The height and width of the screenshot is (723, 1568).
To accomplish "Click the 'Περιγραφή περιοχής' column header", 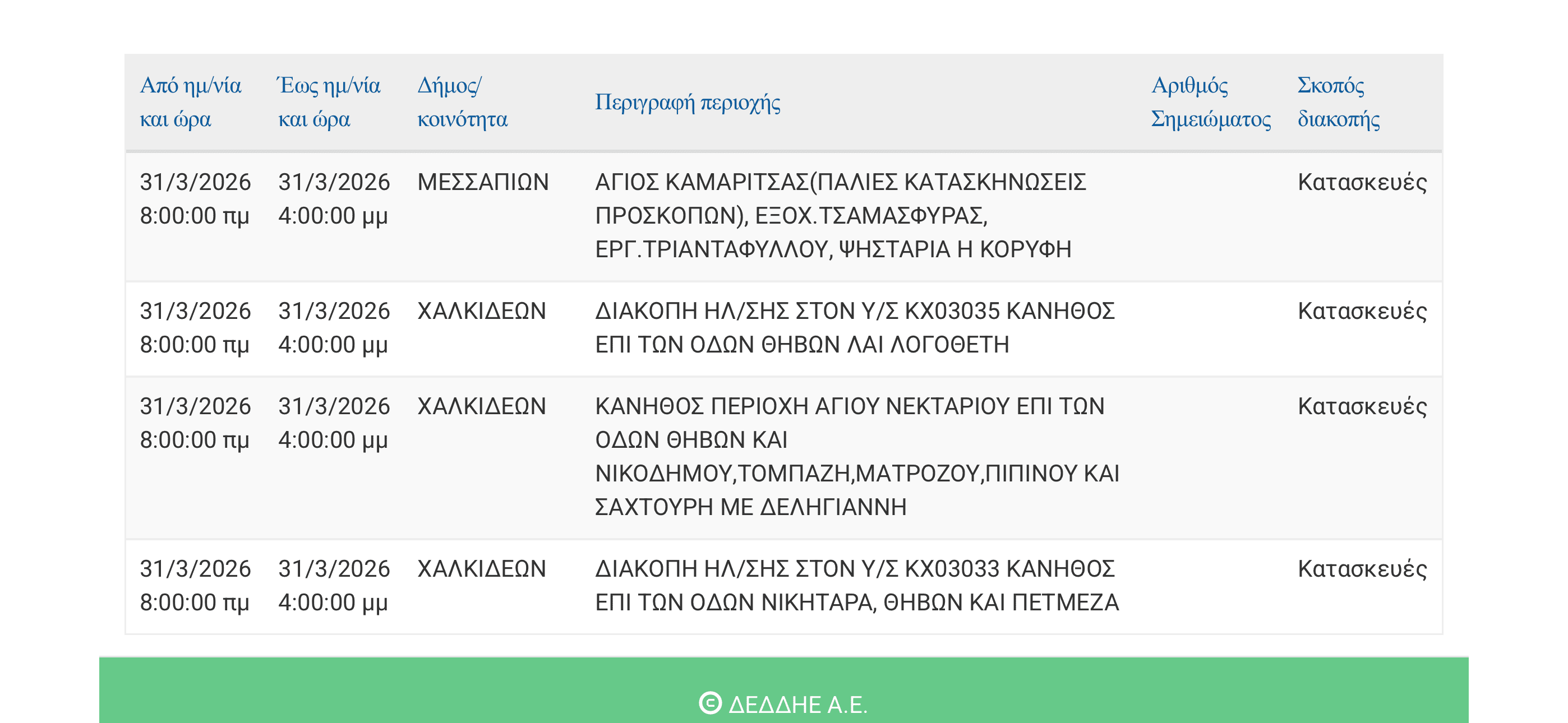I will 687,101.
